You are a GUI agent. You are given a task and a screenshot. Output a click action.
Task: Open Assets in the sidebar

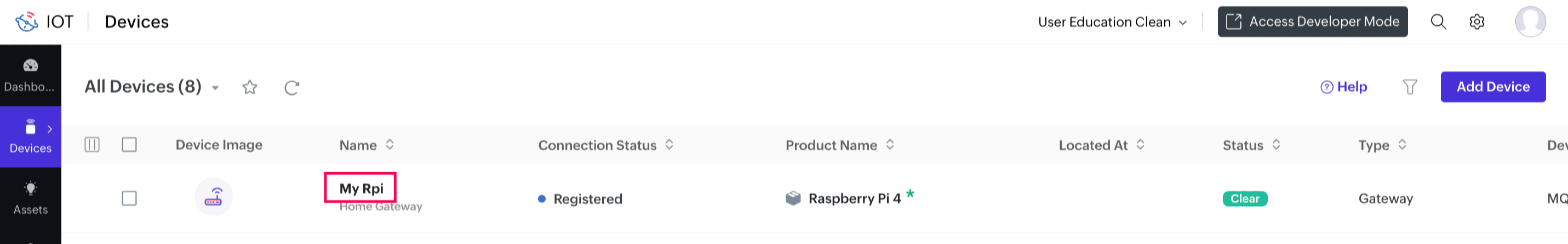(x=31, y=197)
